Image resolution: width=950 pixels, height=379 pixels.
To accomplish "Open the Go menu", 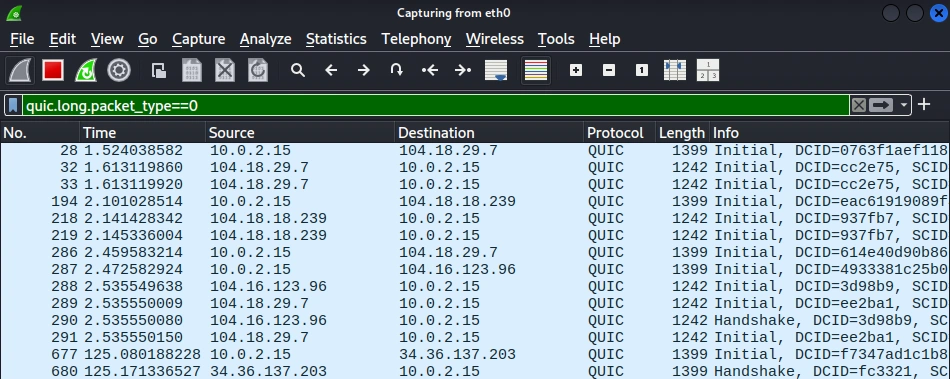I will click(x=147, y=39).
